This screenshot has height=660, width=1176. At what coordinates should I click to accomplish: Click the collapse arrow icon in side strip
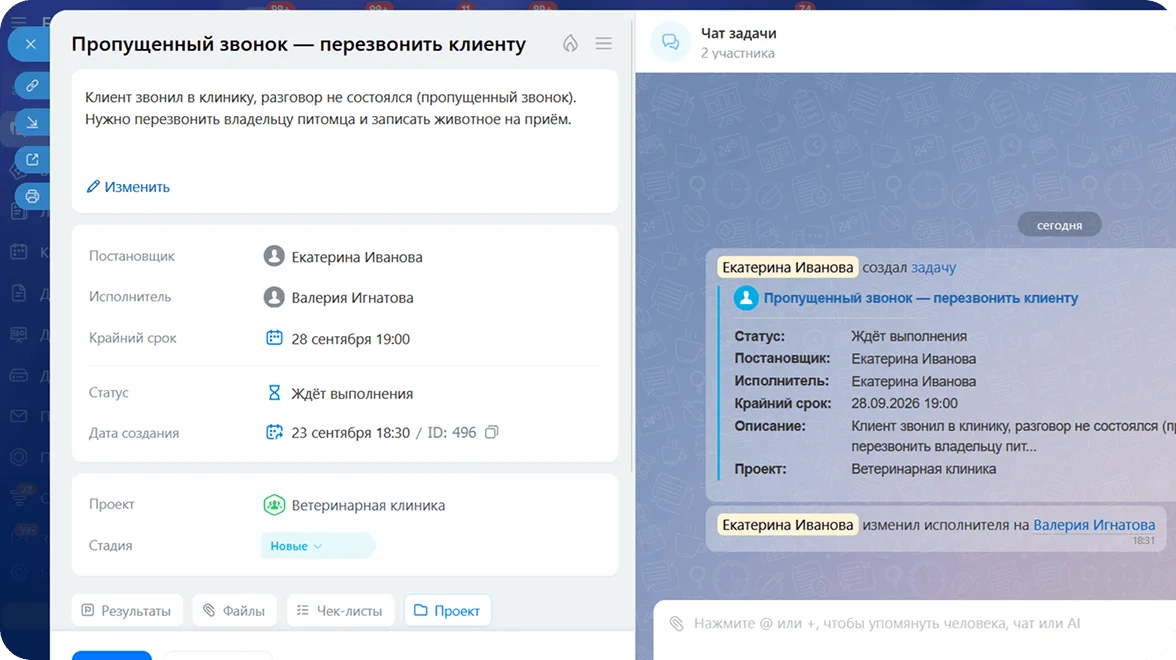click(32, 122)
